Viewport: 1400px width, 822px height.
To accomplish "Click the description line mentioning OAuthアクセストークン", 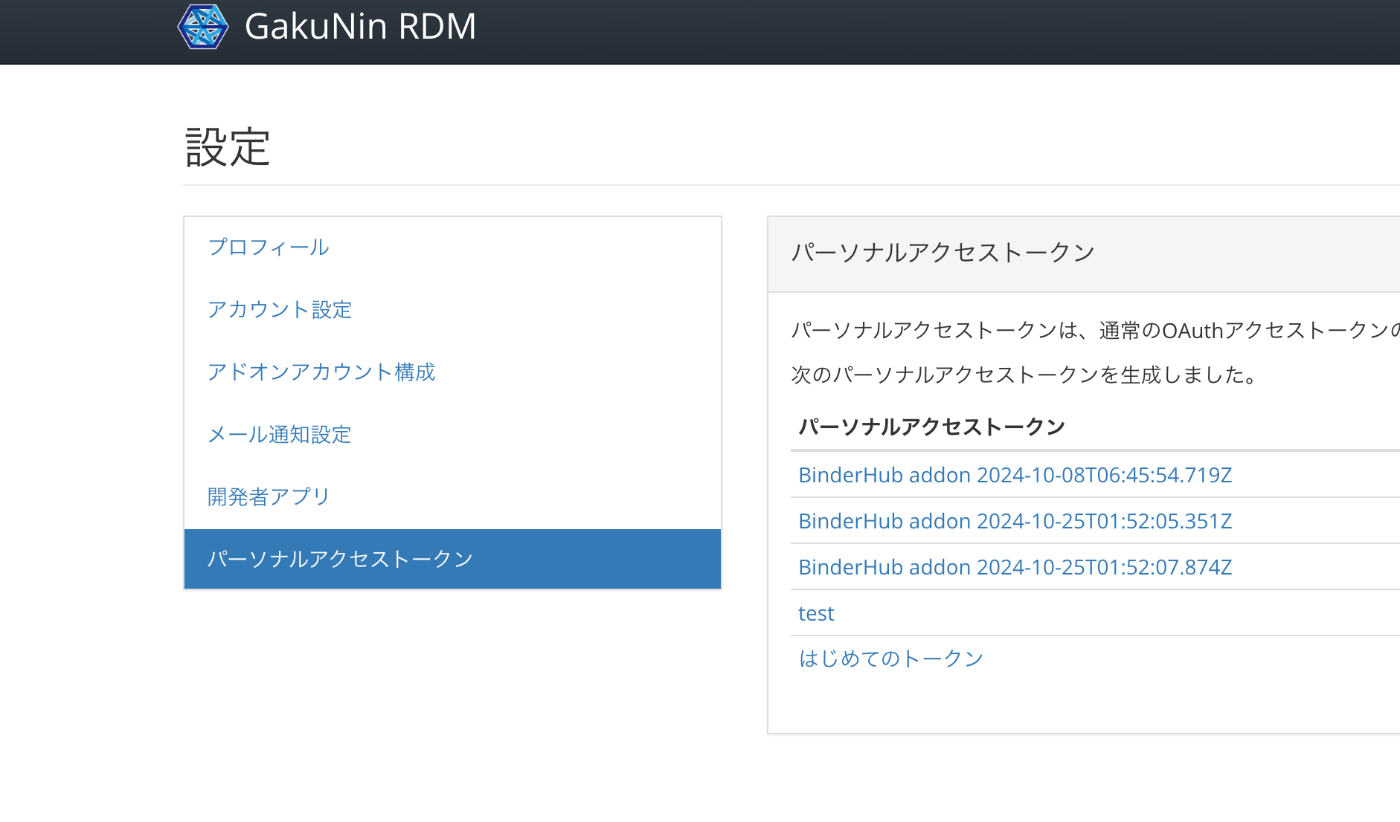I will [1095, 330].
